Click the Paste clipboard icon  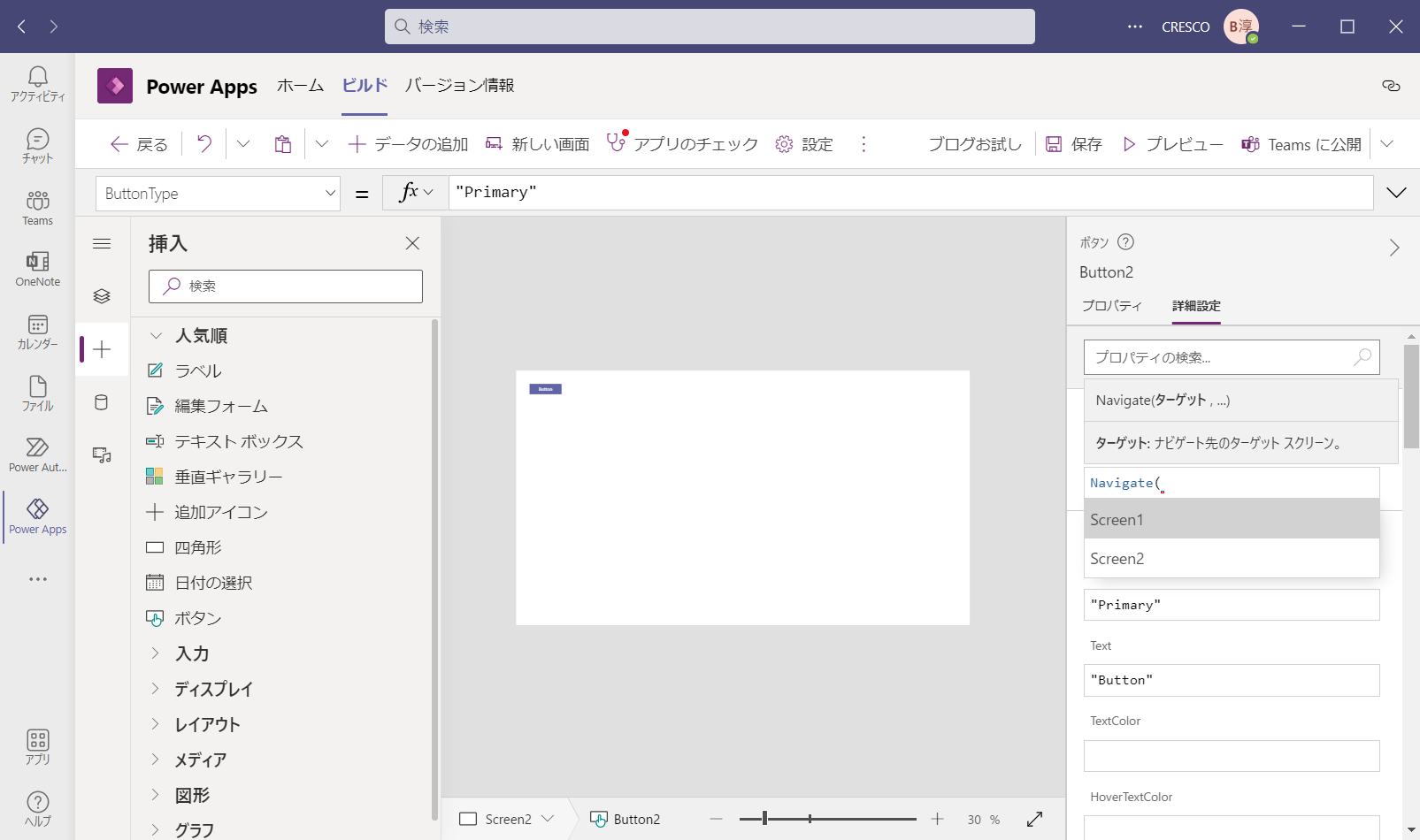[x=283, y=144]
